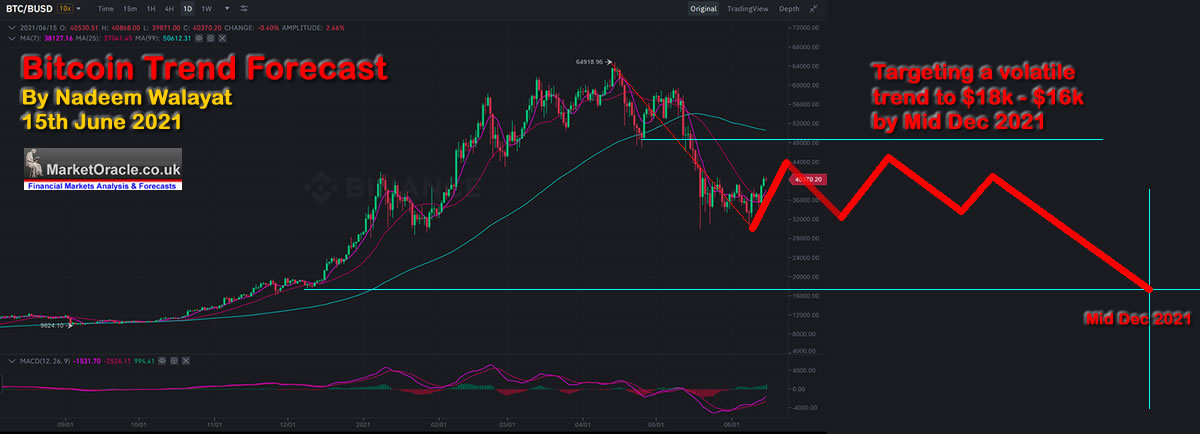The height and width of the screenshot is (434, 1200).
Task: Click the fullscreen expand chart icon
Action: [816, 8]
